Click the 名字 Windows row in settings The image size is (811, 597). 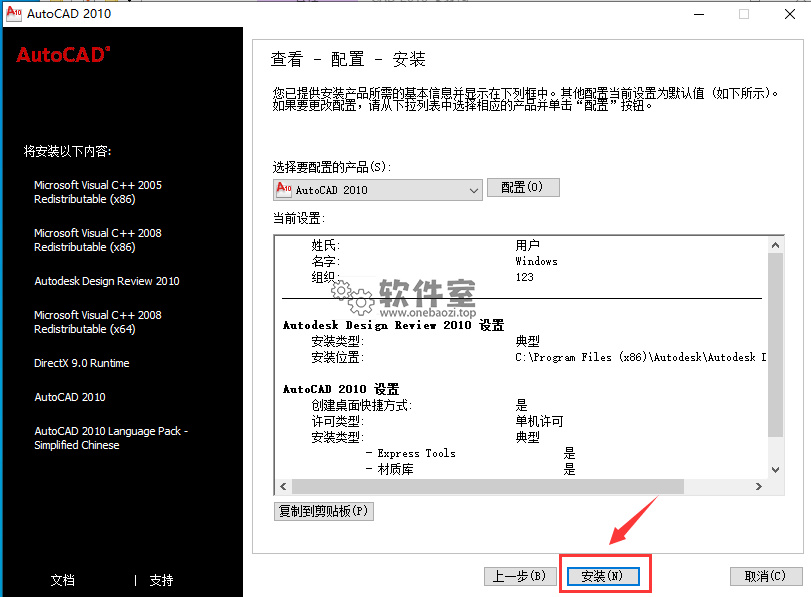[x=434, y=261]
